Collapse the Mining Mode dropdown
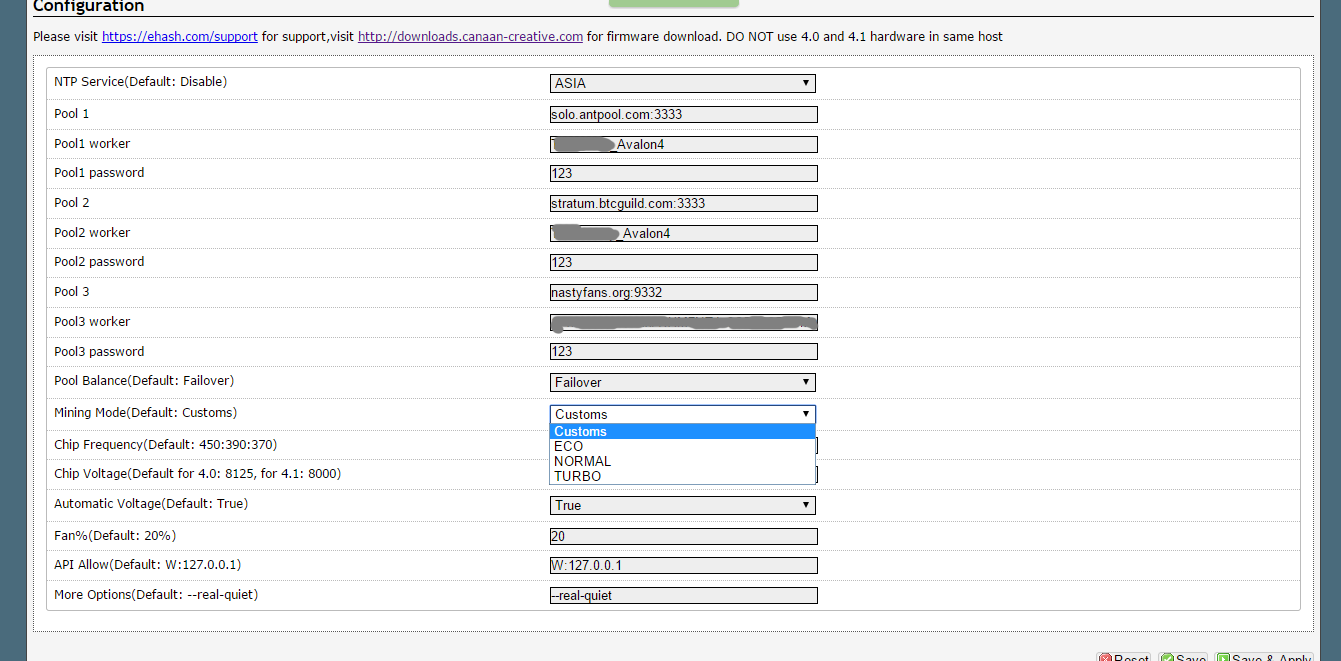 pos(682,414)
